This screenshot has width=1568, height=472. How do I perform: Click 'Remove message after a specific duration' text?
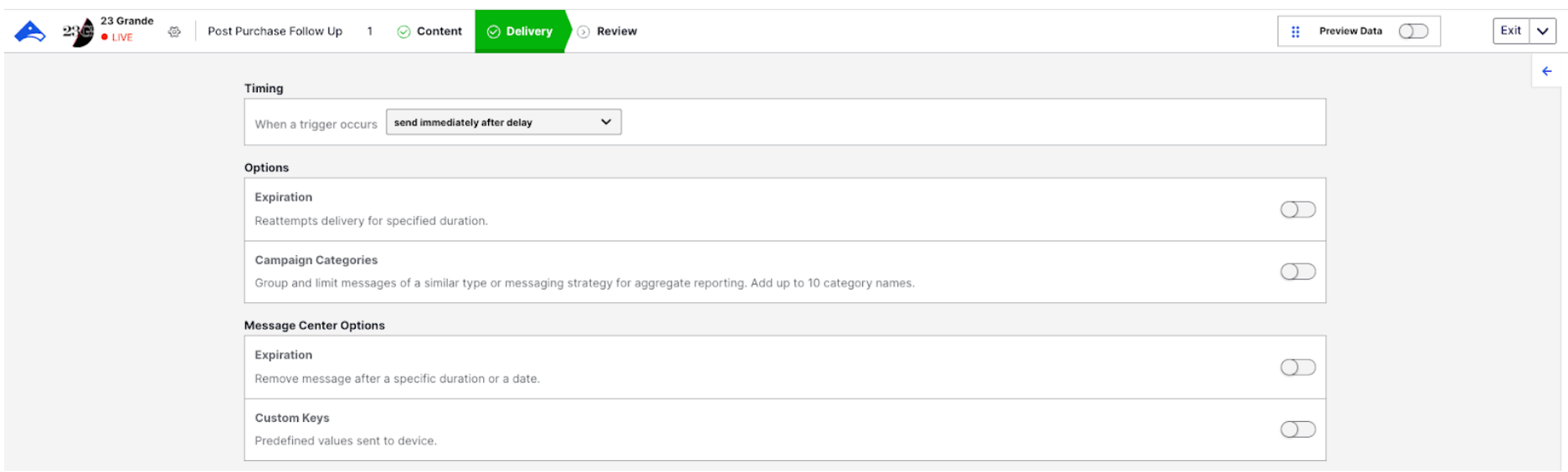pos(397,379)
